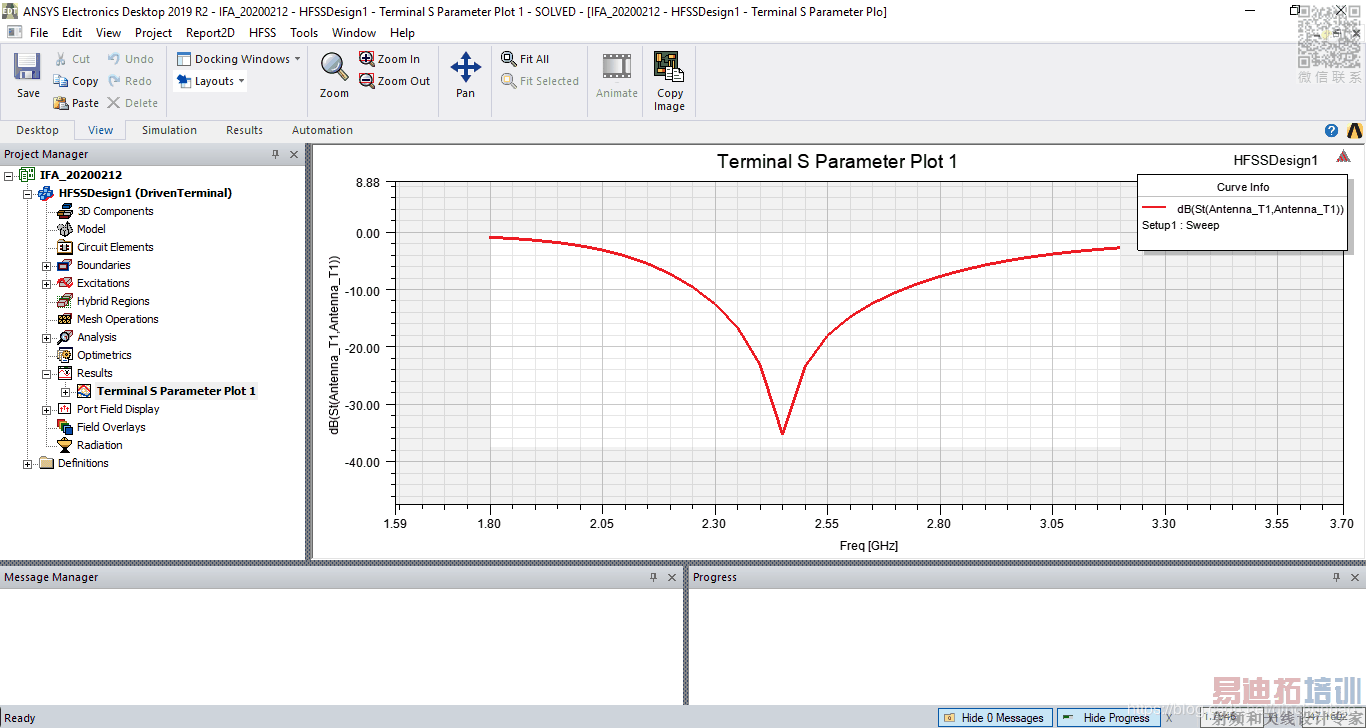Click the Undo arrow icon

pos(114,59)
